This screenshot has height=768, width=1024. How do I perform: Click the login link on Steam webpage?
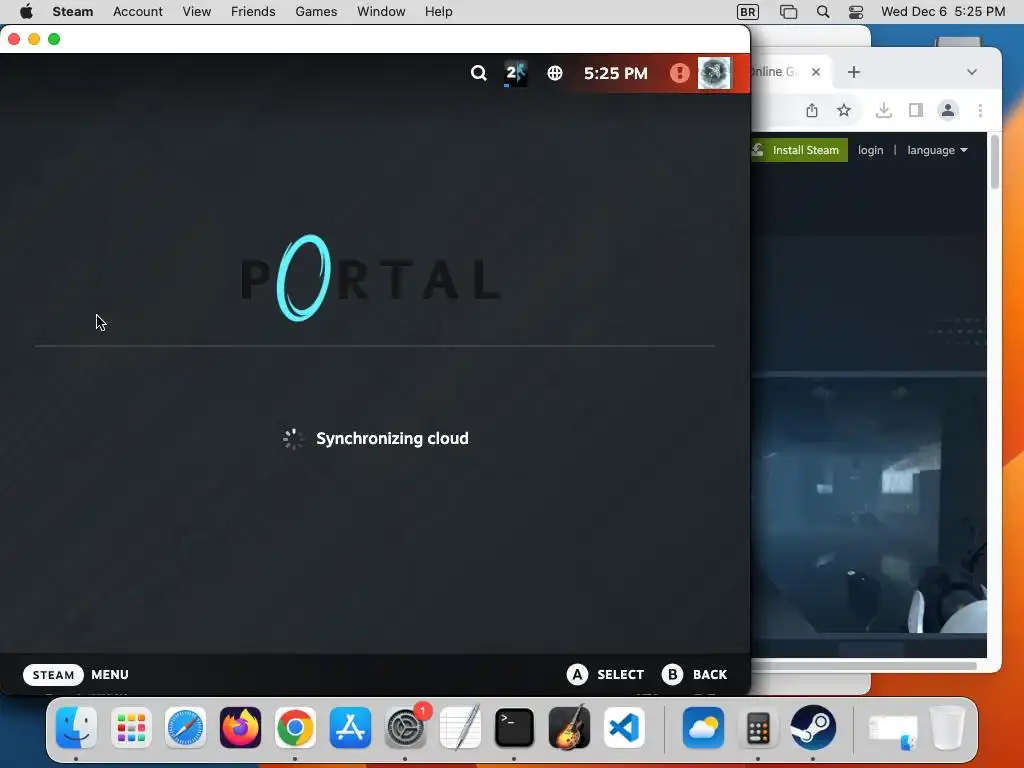coord(871,150)
